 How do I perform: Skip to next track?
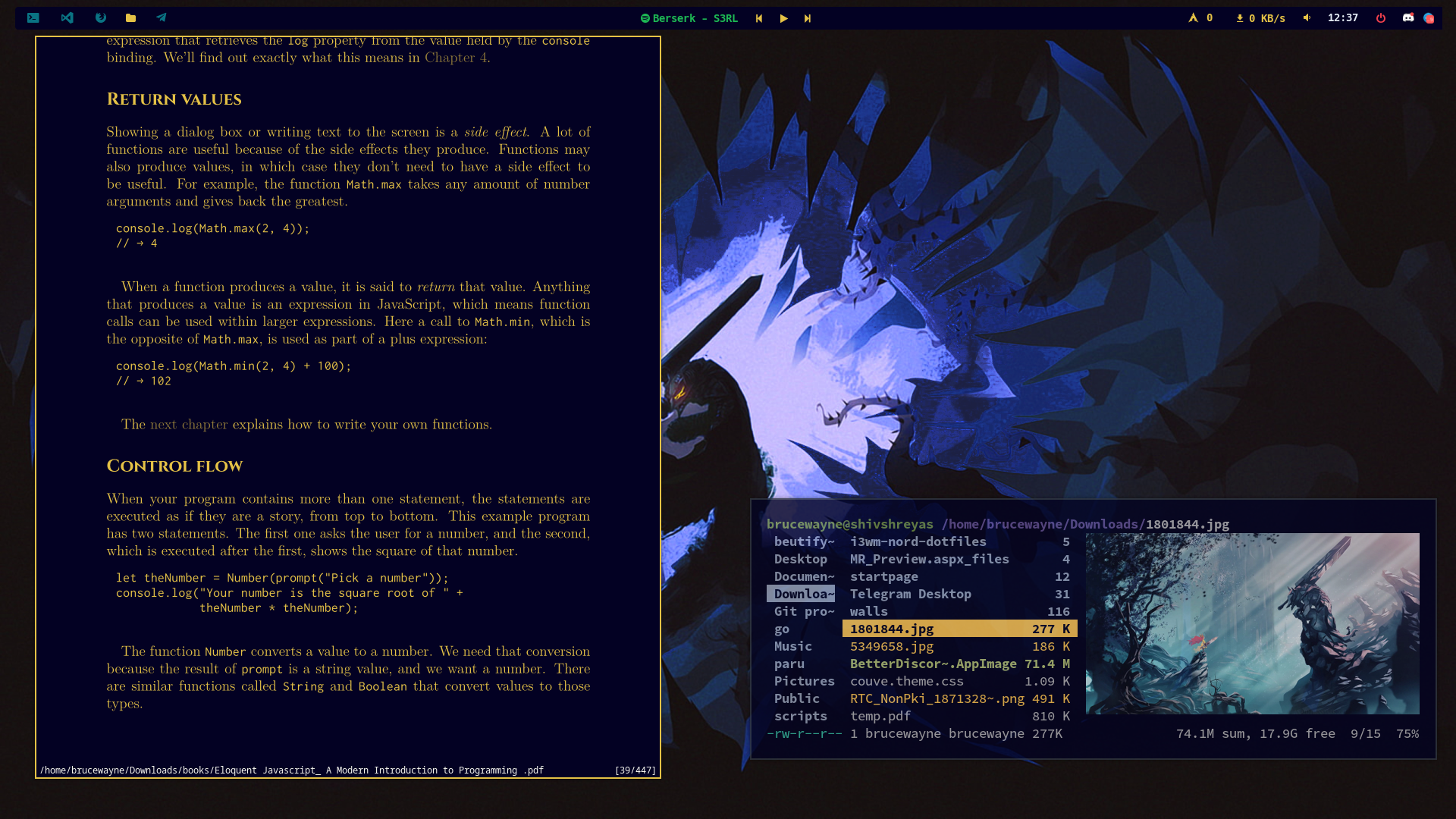[808, 18]
